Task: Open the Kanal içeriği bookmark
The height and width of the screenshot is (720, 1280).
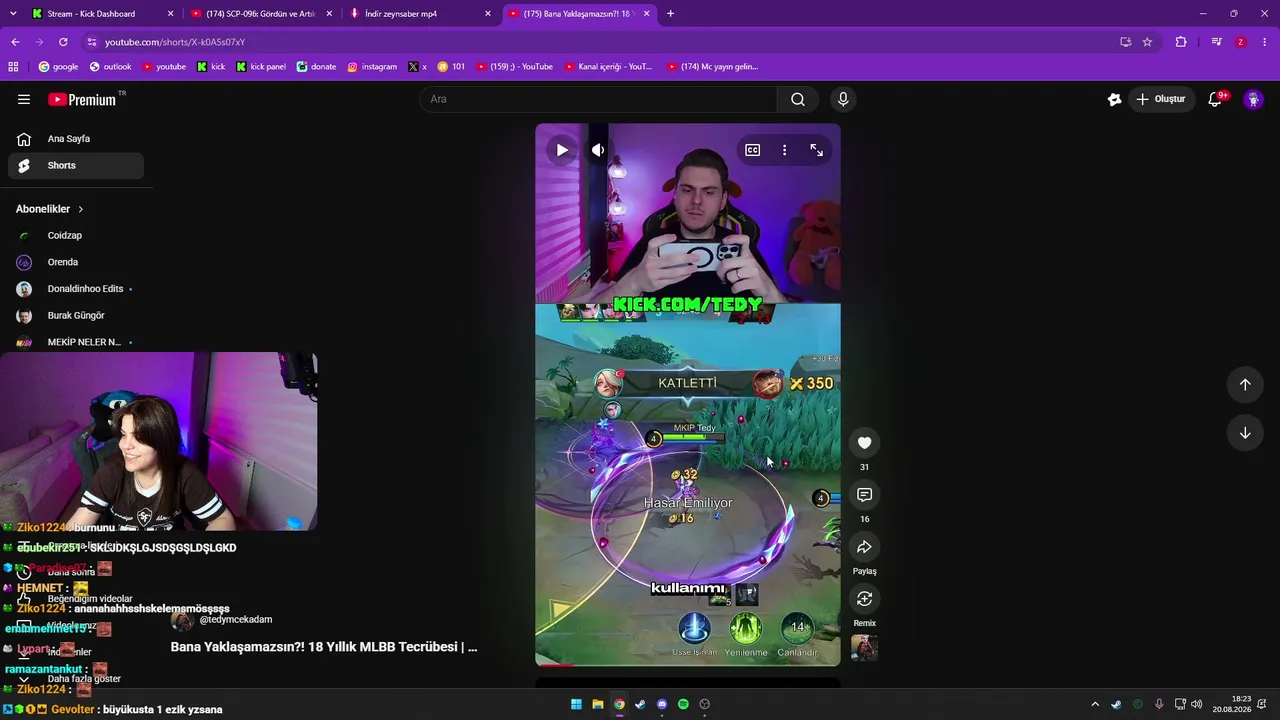Action: click(608, 67)
